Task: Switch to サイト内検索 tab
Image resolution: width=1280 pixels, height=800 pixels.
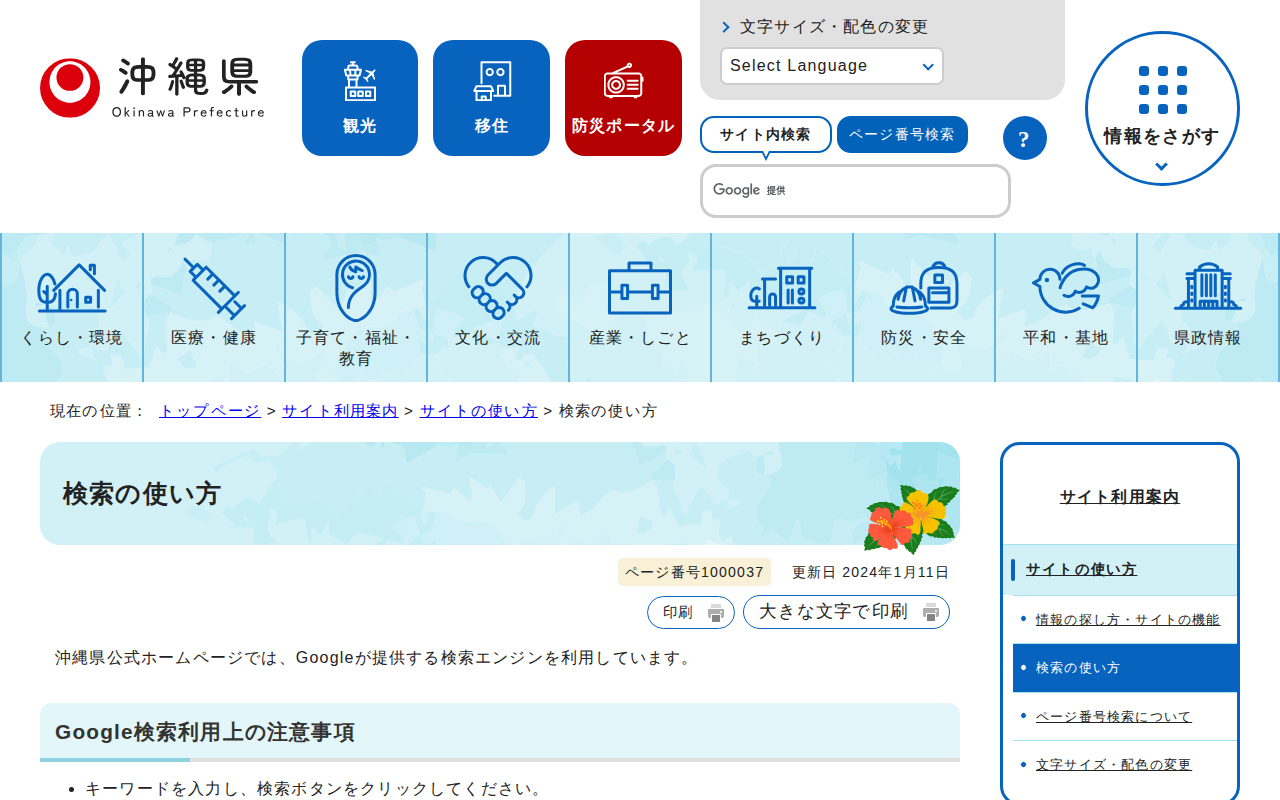Action: pos(765,135)
